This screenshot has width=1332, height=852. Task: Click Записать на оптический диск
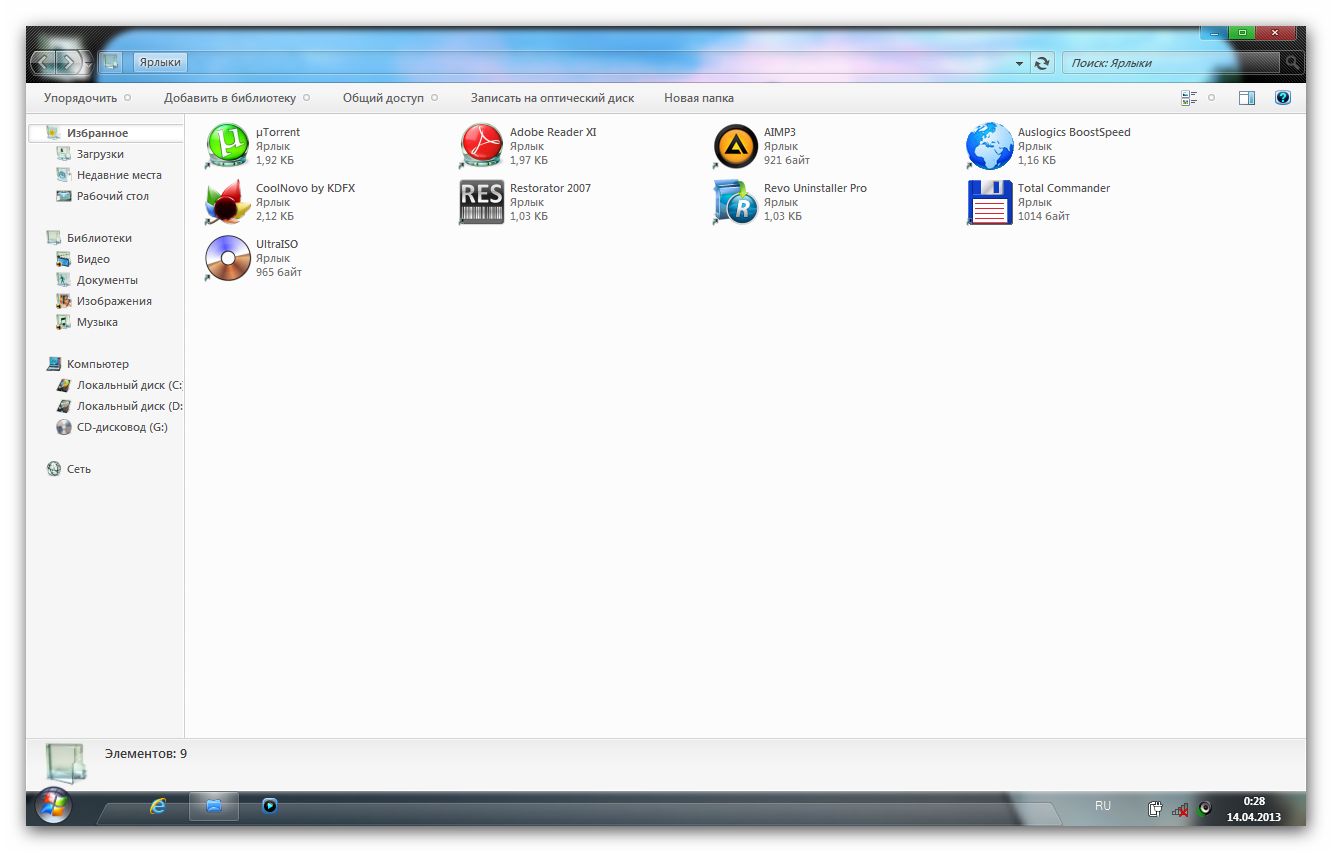553,98
